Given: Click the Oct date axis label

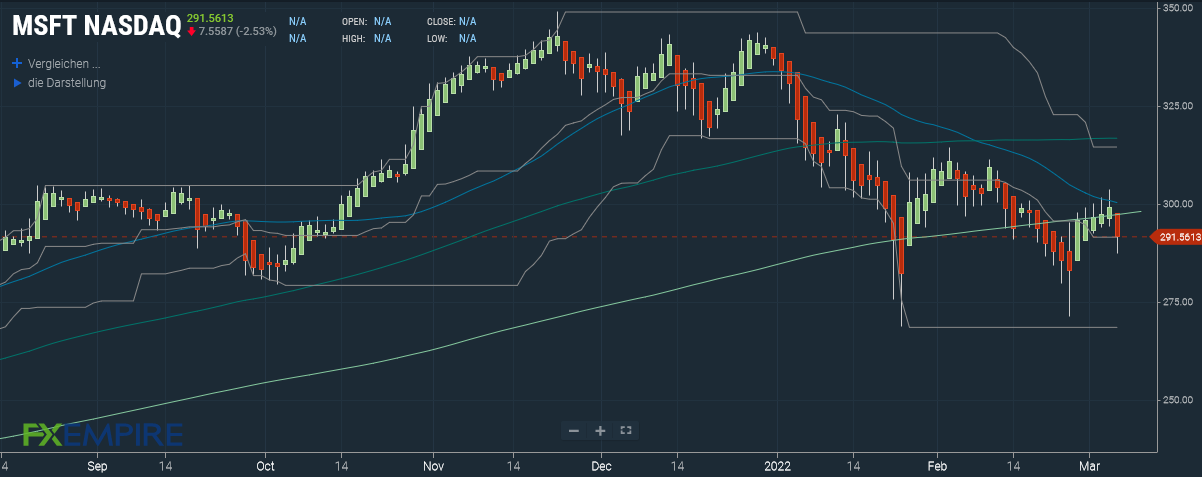Looking at the screenshot, I should point(265,466).
